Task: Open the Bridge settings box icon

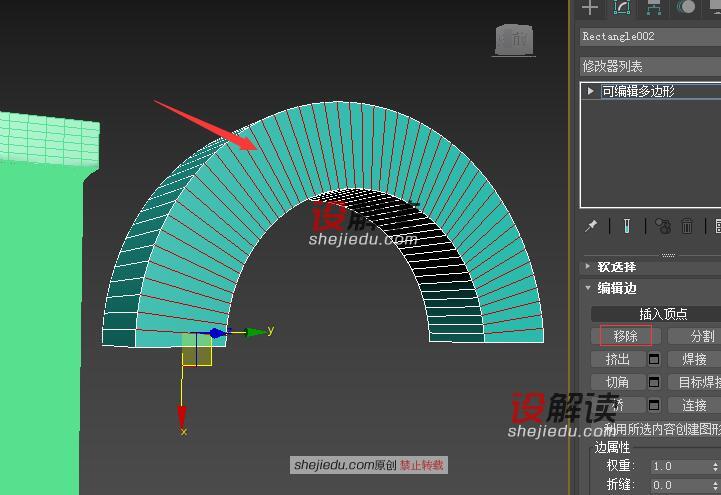Action: 655,405
